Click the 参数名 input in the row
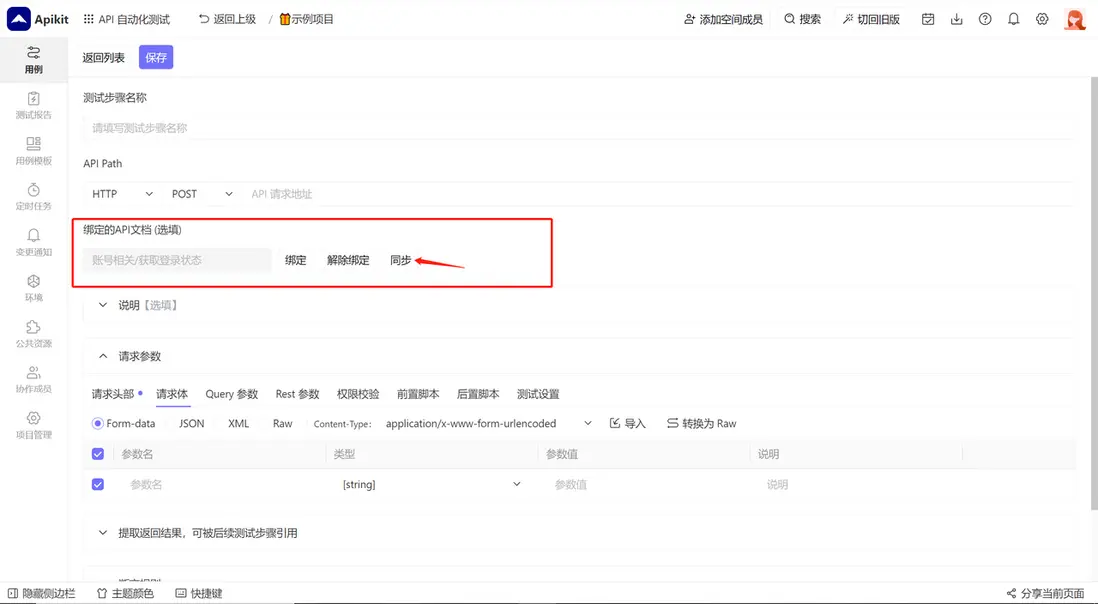Image resolution: width=1098 pixels, height=604 pixels. coord(224,484)
